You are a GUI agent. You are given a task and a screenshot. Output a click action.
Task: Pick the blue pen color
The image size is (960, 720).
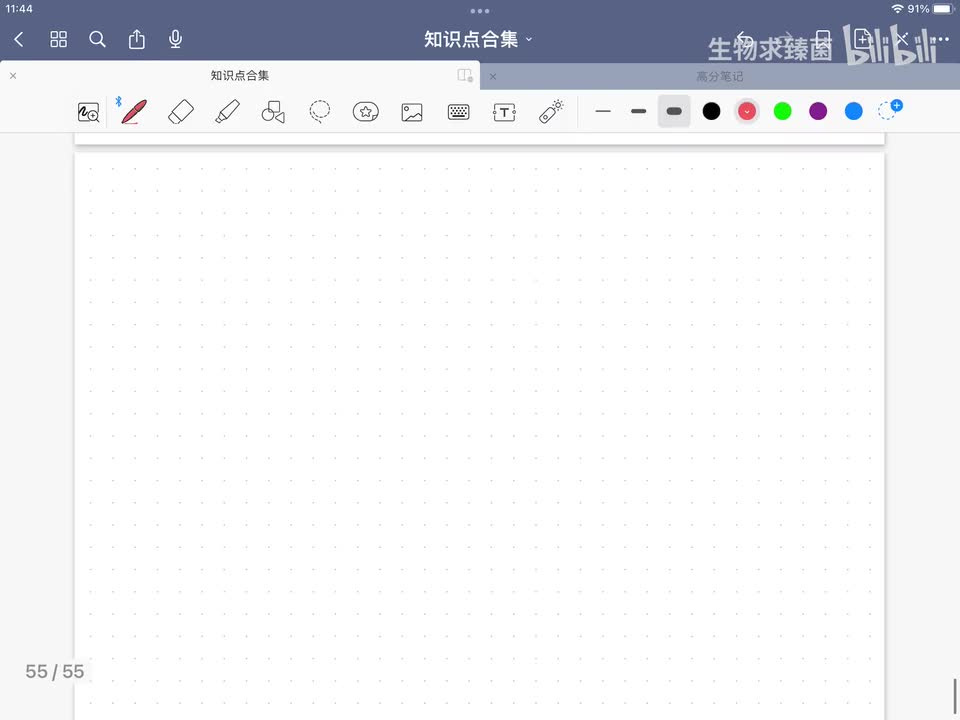[x=853, y=111]
